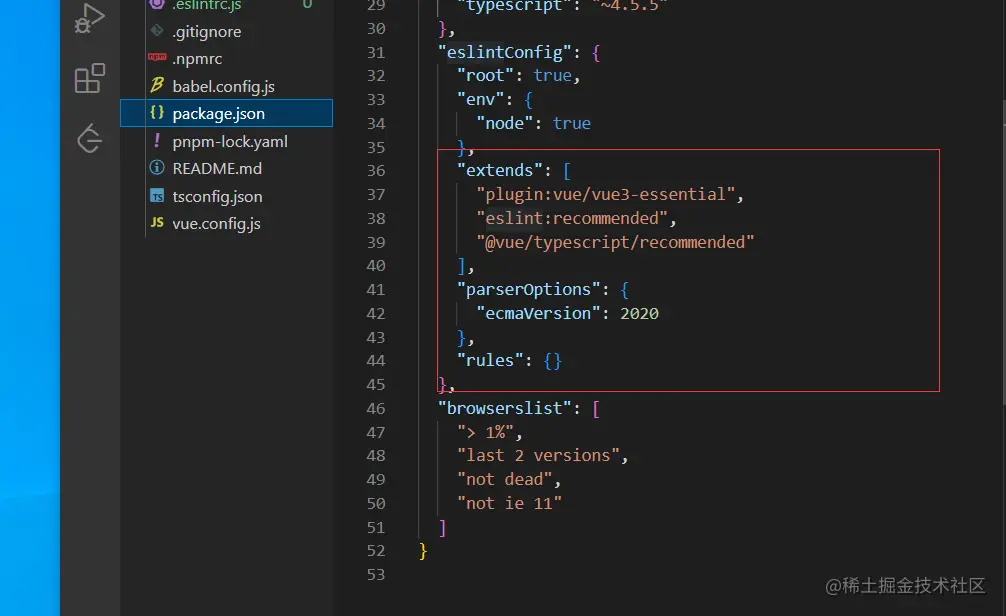1006x616 pixels.
Task: Click line number 53 in the gutter
Action: pyautogui.click(x=376, y=574)
